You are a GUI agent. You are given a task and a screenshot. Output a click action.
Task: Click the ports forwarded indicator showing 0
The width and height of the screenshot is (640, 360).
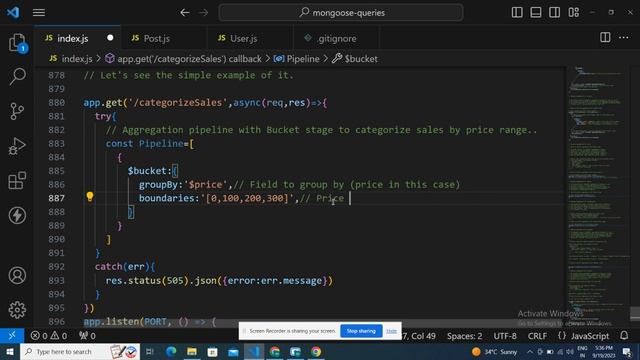[x=87, y=336]
